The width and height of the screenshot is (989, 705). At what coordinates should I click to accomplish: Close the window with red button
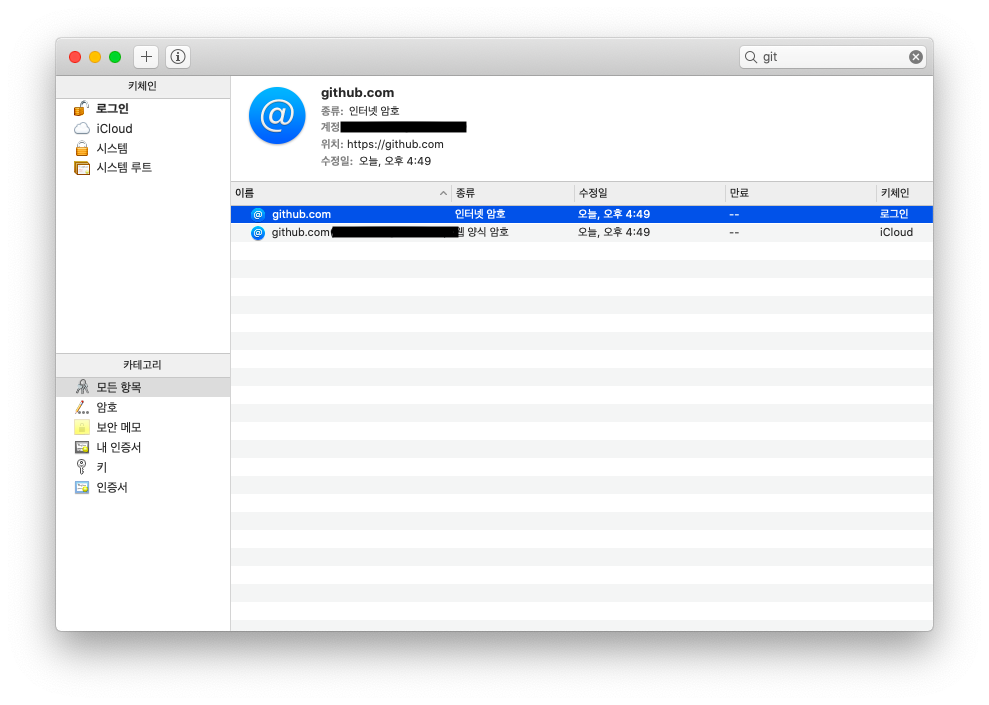(x=75, y=57)
